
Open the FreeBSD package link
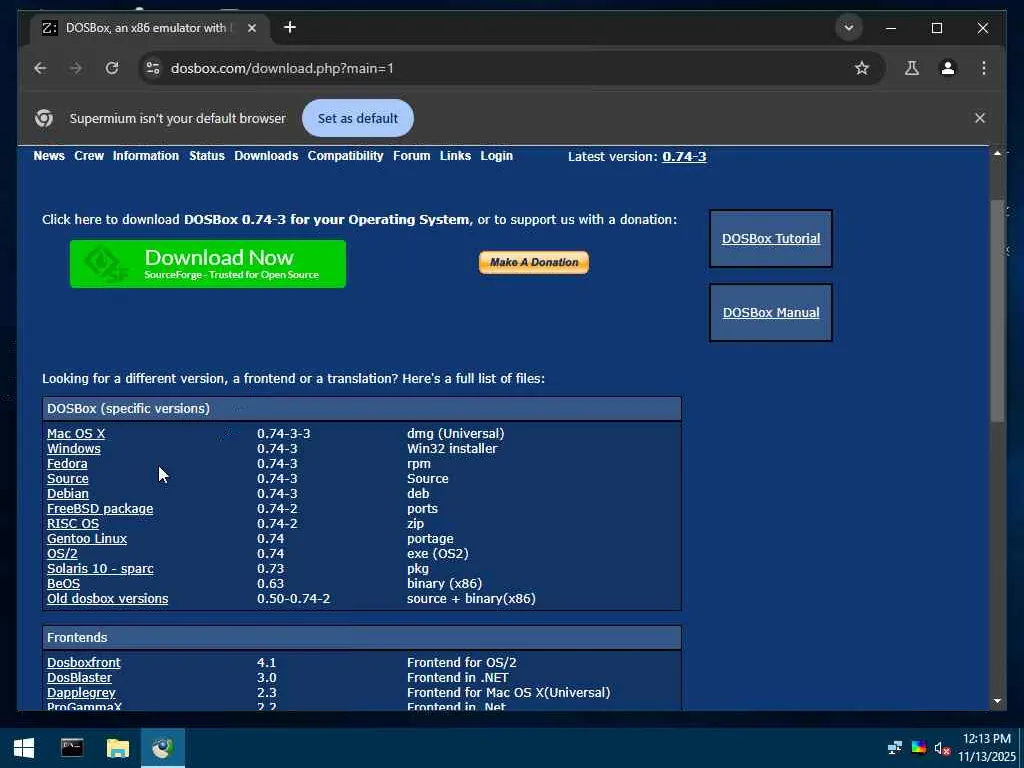(x=100, y=509)
